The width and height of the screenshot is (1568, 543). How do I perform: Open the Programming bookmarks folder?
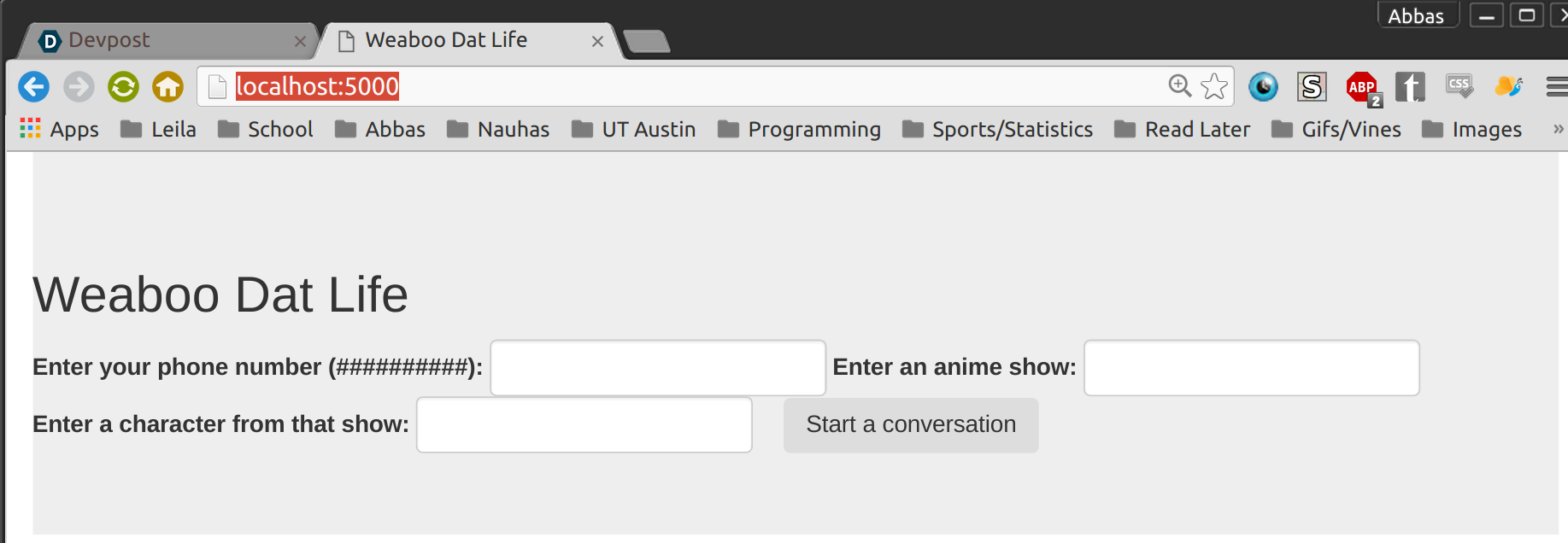pyautogui.click(x=800, y=129)
